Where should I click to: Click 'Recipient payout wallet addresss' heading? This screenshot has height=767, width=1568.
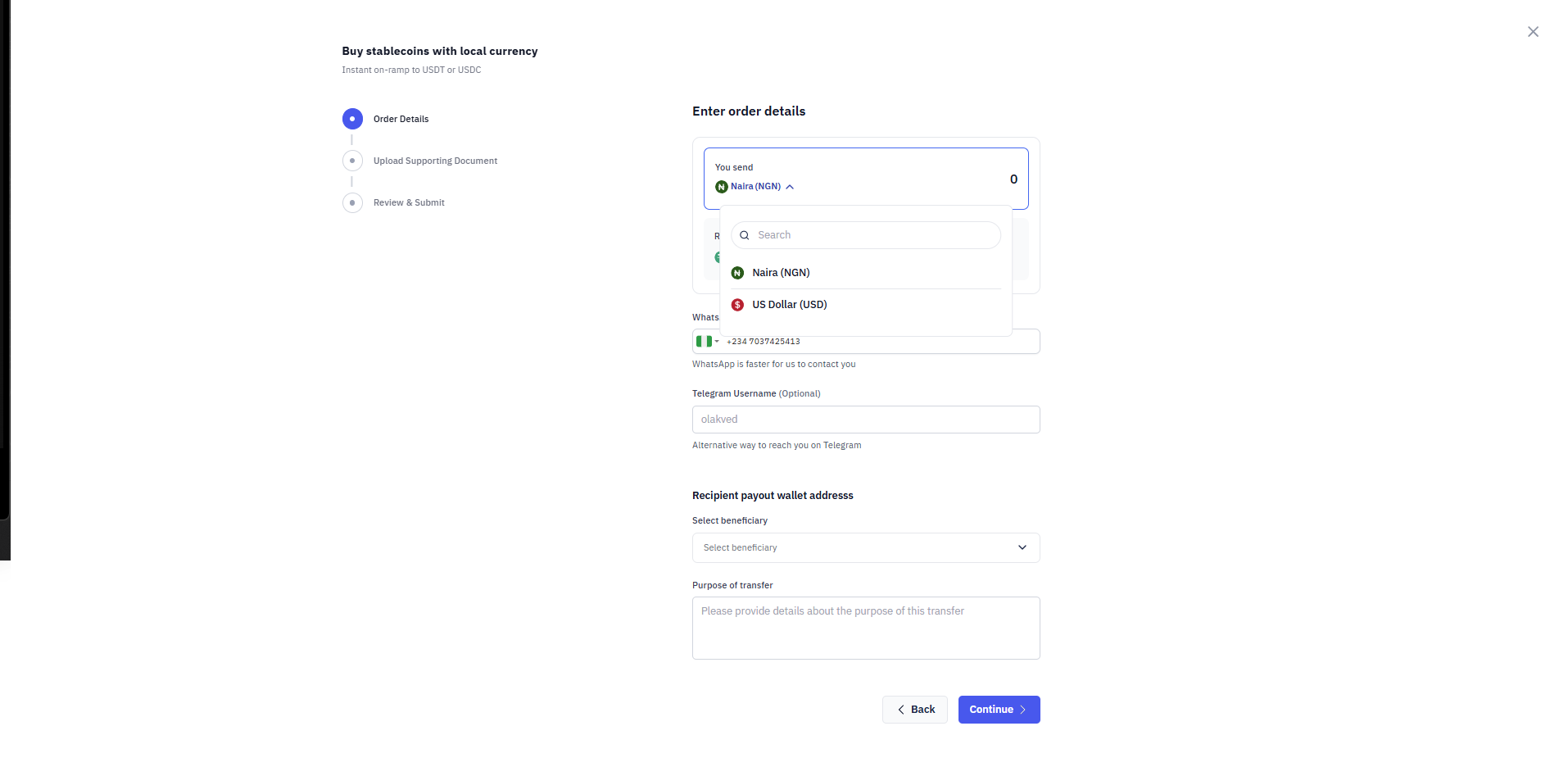(x=773, y=496)
